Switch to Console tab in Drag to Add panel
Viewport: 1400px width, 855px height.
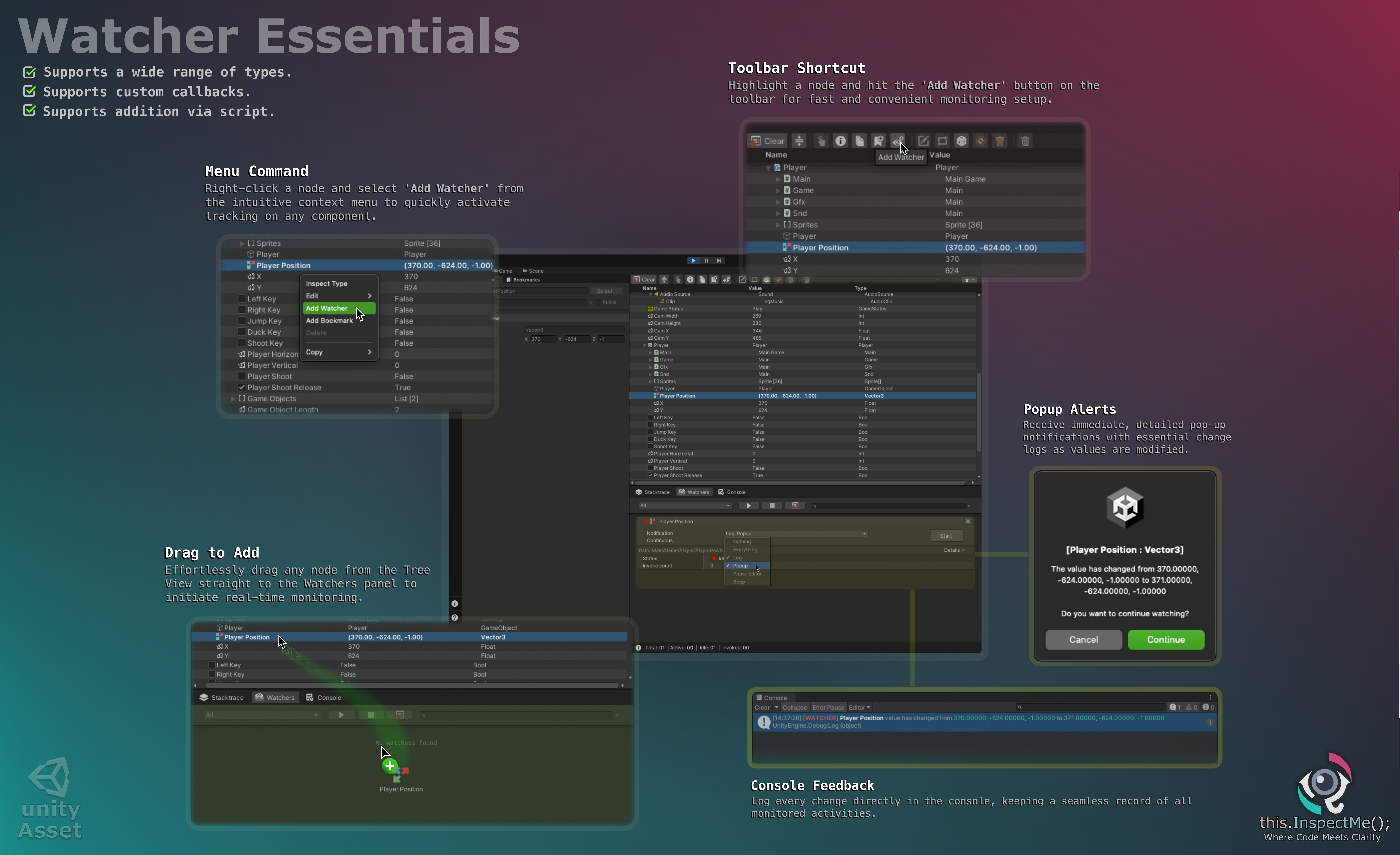(x=324, y=698)
